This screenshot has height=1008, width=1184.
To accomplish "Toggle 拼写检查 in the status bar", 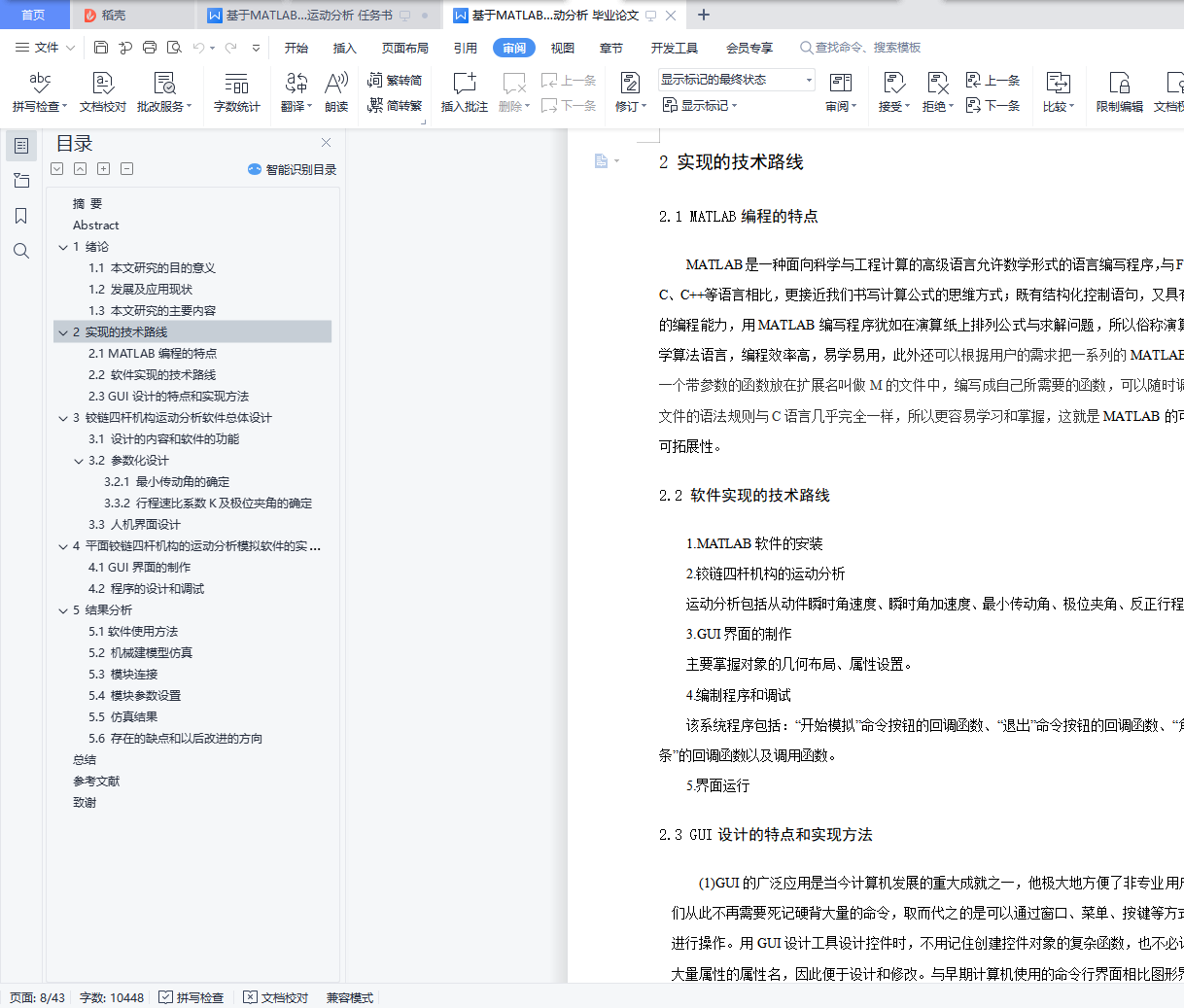I will click(x=192, y=997).
